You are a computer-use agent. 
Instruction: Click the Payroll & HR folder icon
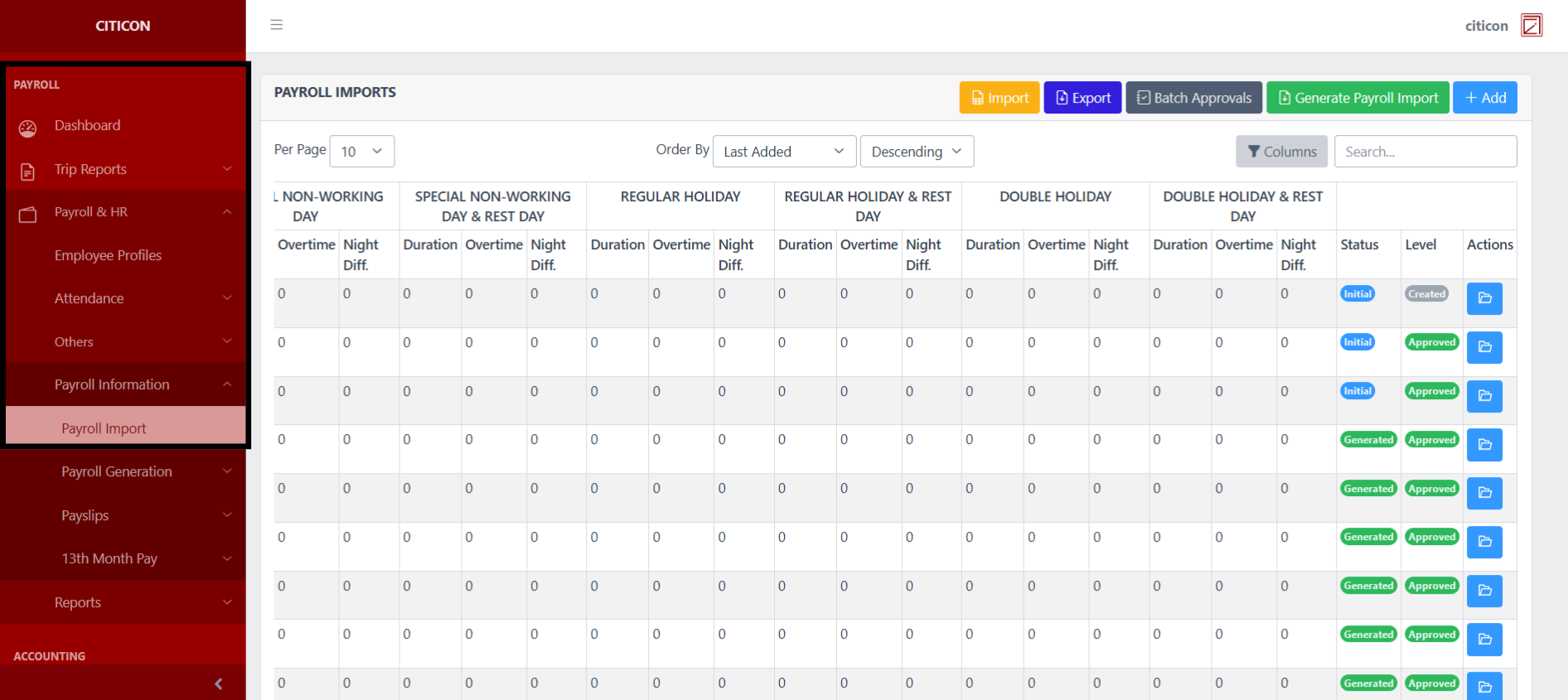[x=27, y=215]
